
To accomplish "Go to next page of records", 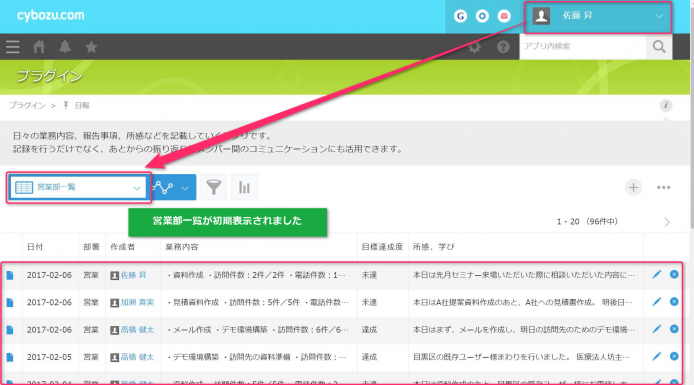I will pyautogui.click(x=667, y=222).
